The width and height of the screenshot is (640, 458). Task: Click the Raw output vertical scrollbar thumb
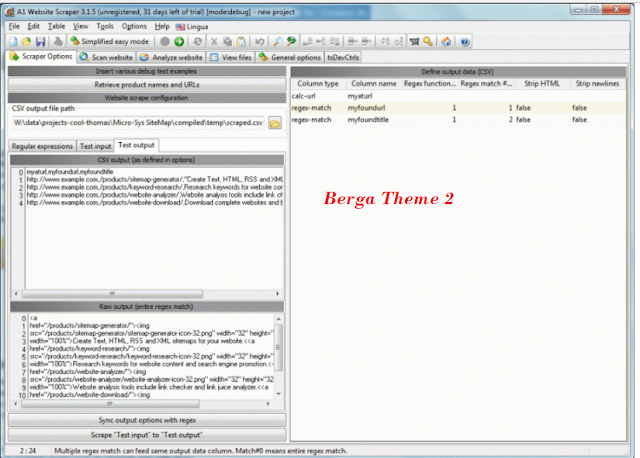pos(278,347)
